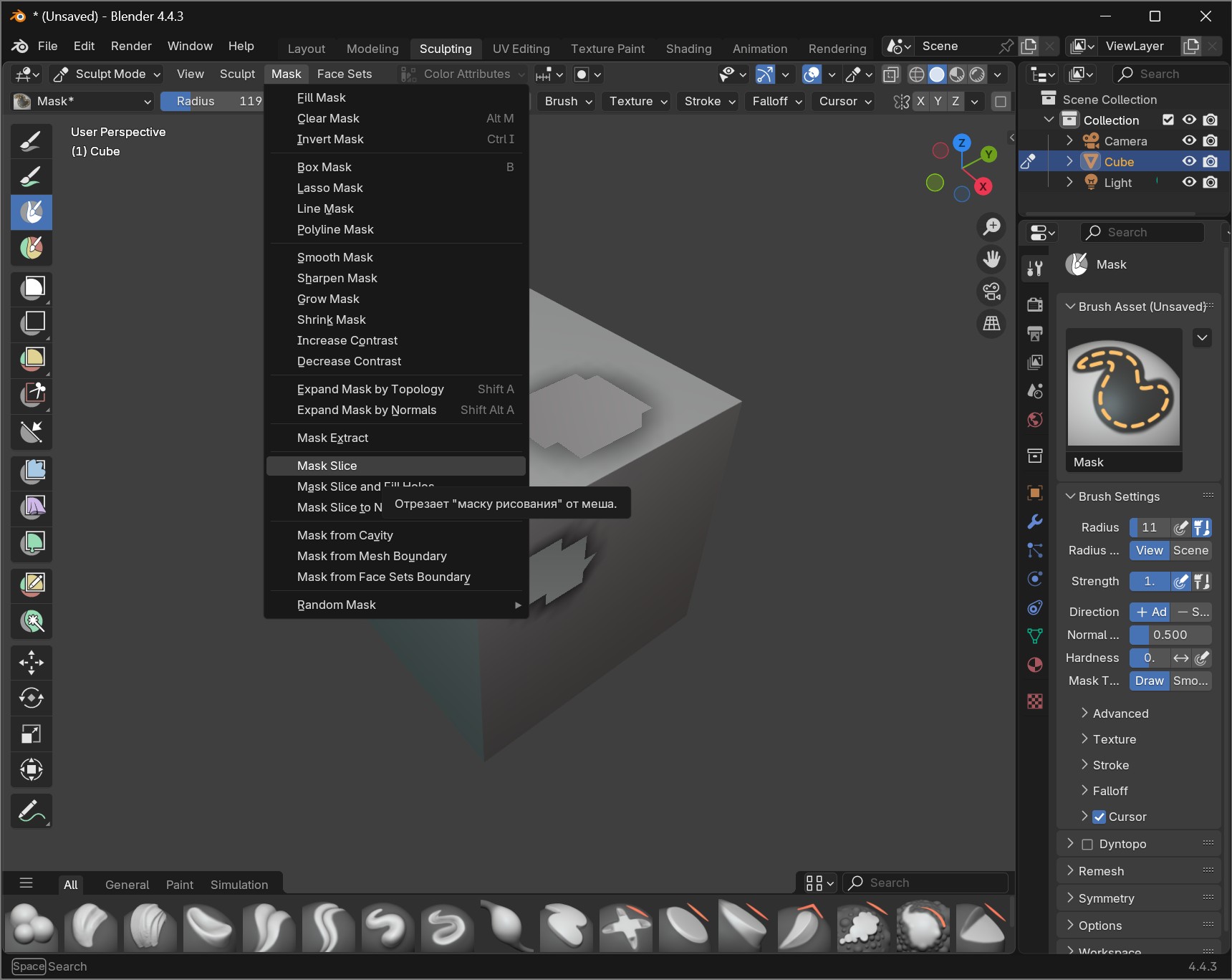
Task: Uncheck the Cursor checkbox in Brush Settings
Action: click(1099, 817)
